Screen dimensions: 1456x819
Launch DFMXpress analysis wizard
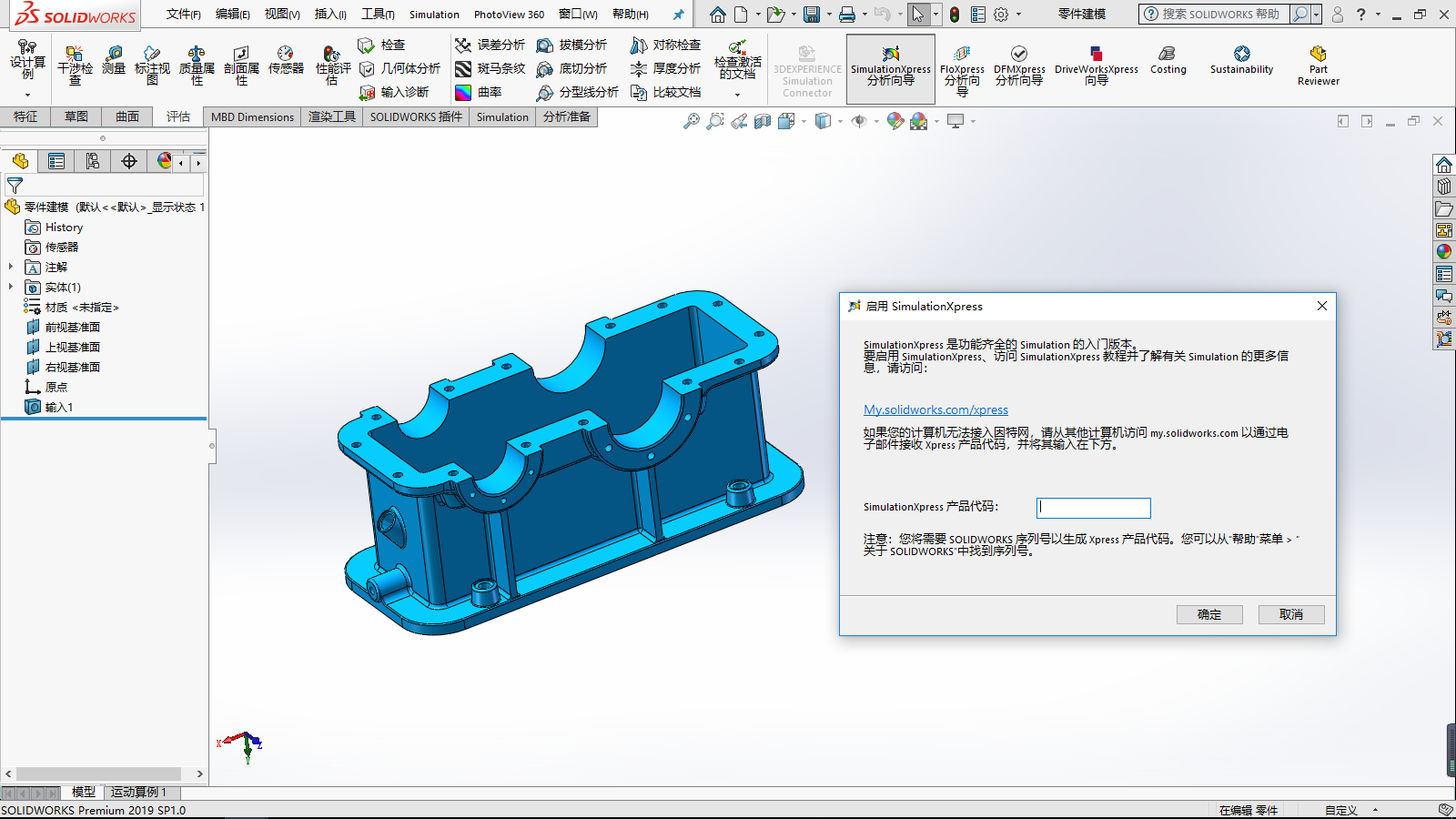[x=1019, y=66]
